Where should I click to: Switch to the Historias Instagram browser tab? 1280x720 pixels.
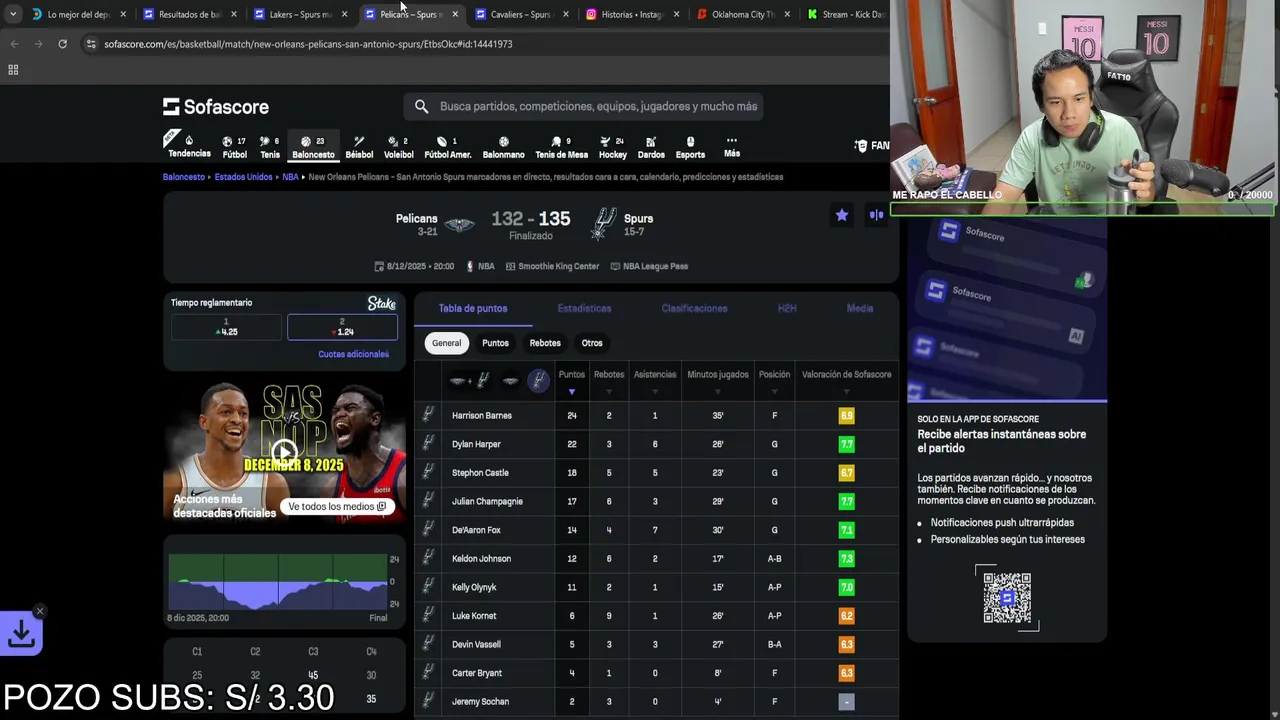[631, 14]
